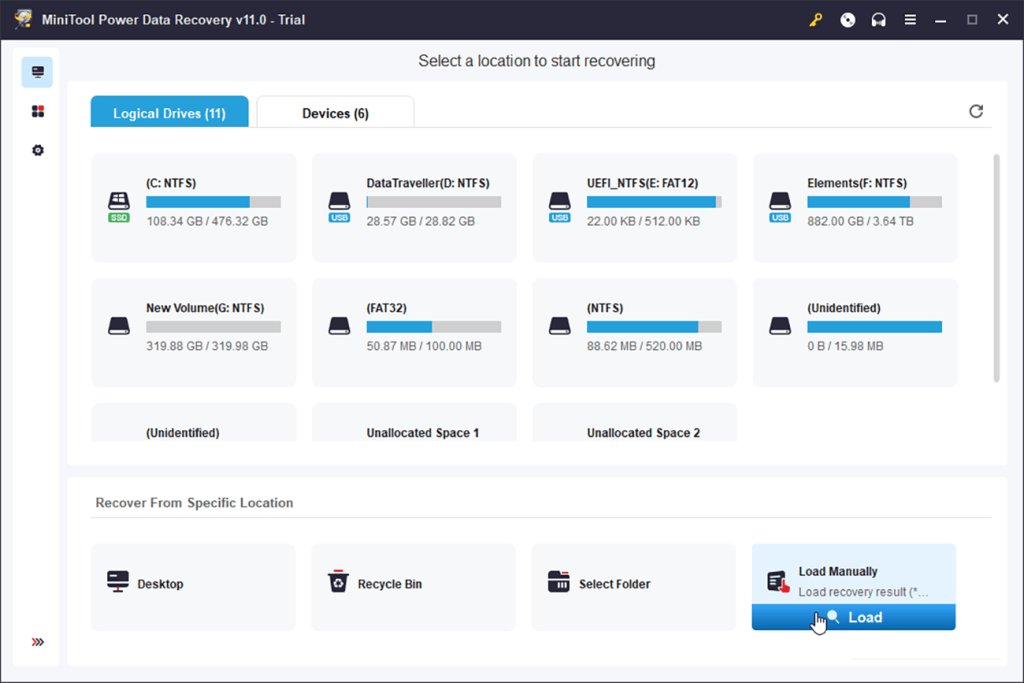Select the (FAT32) partition label

[387, 308]
